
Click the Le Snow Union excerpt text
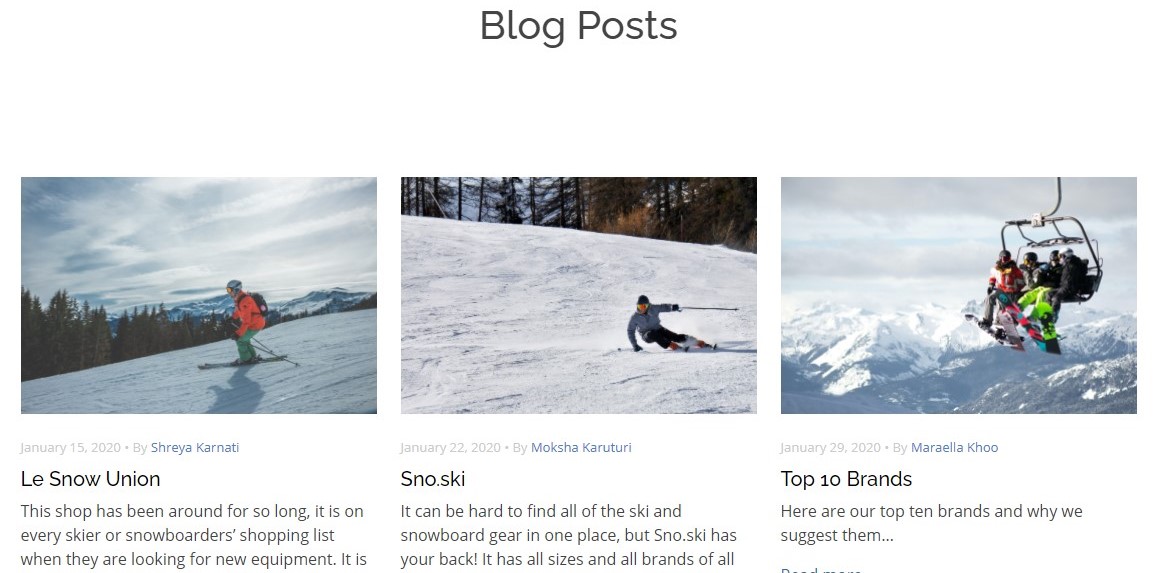pyautogui.click(x=194, y=537)
